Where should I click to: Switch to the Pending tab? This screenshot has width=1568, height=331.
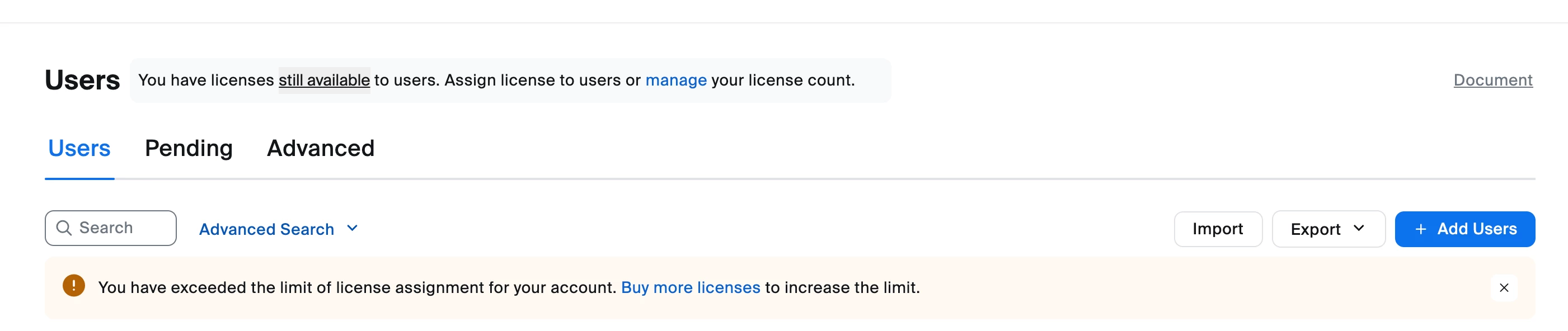point(189,149)
